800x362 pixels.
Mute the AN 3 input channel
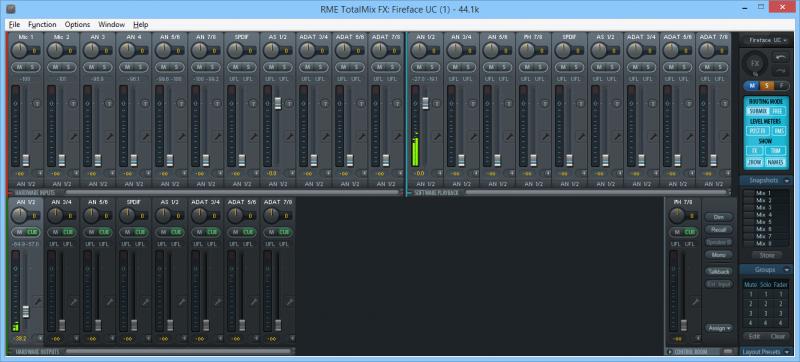tap(91, 67)
